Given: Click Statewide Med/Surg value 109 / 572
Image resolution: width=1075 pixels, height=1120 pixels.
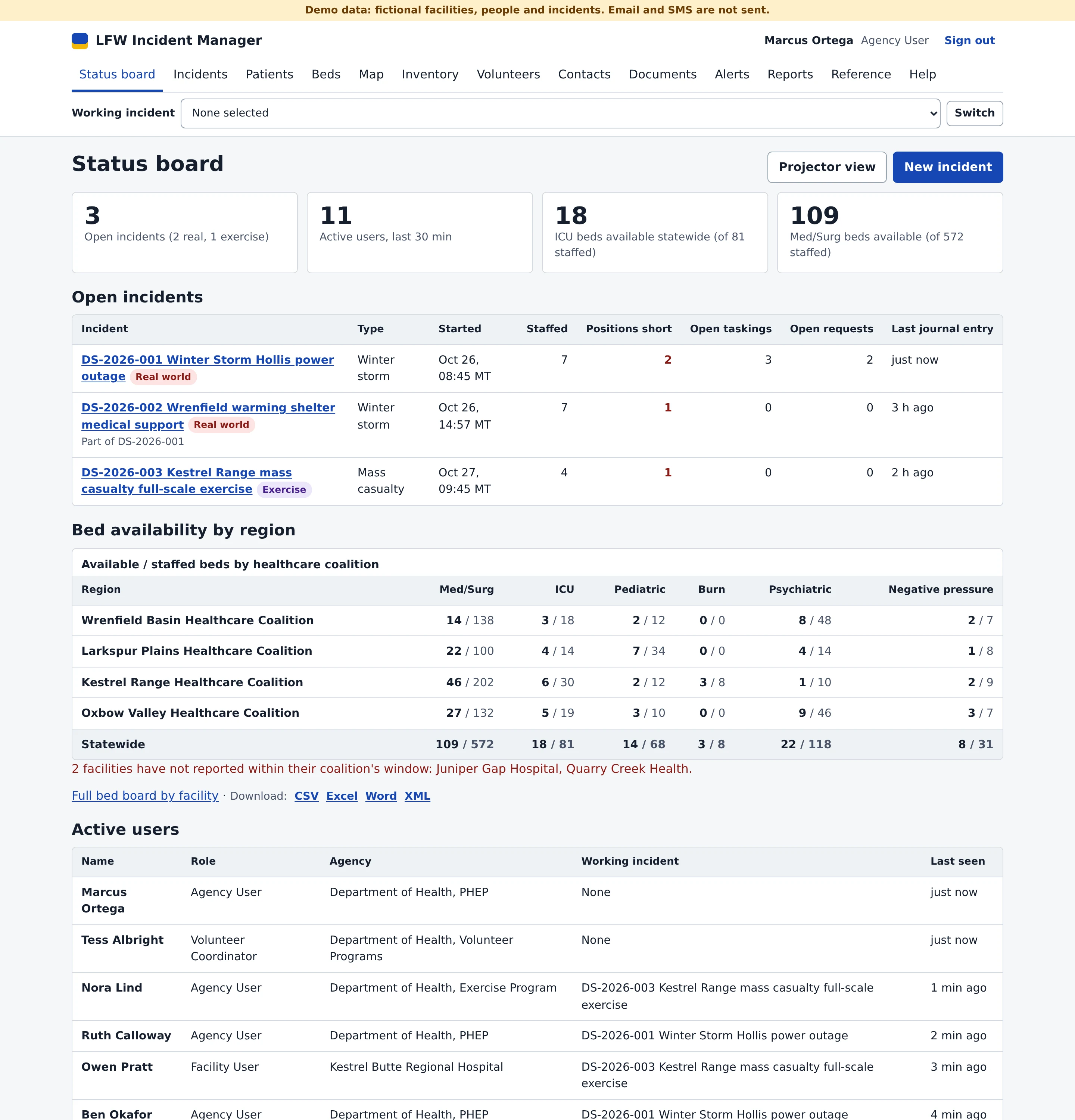Looking at the screenshot, I should click(x=464, y=744).
